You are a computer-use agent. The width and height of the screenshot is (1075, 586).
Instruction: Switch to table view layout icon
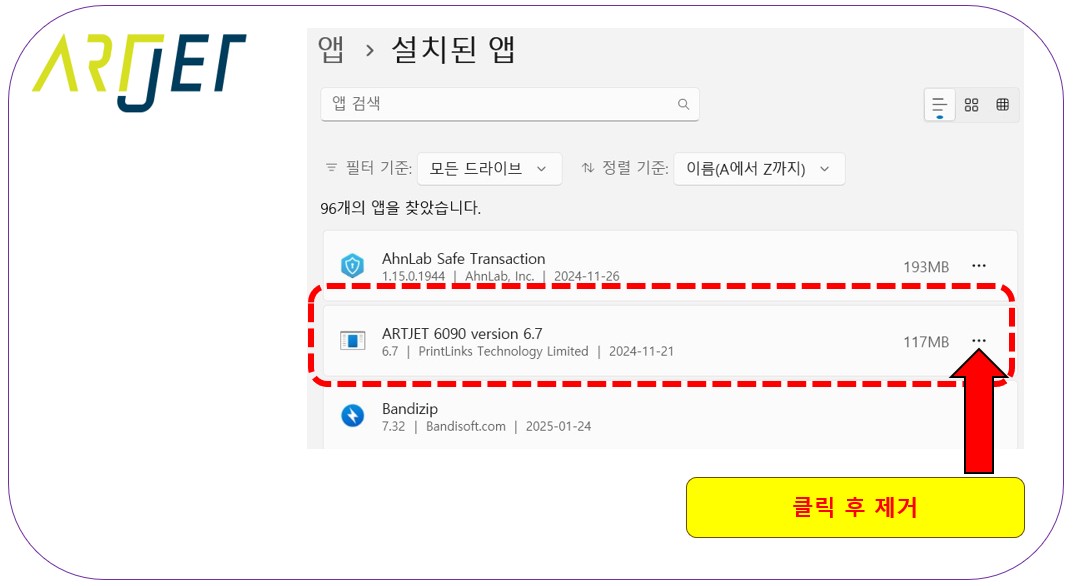click(1002, 105)
